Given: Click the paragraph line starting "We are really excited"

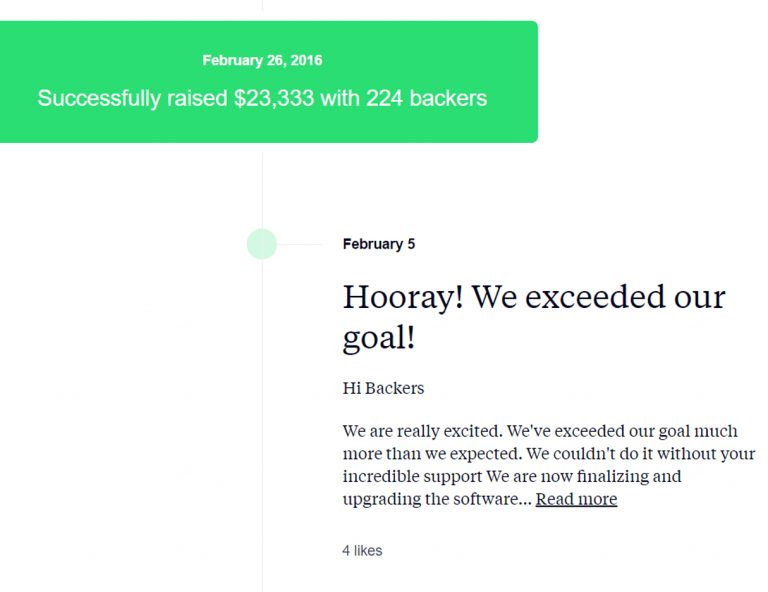Looking at the screenshot, I should 540,431.
